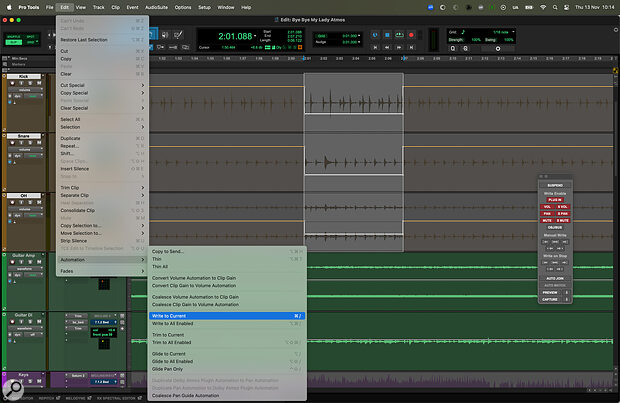This screenshot has height=403, width=620.
Task: Toggle PAN write enable in automation window
Action: (547, 214)
